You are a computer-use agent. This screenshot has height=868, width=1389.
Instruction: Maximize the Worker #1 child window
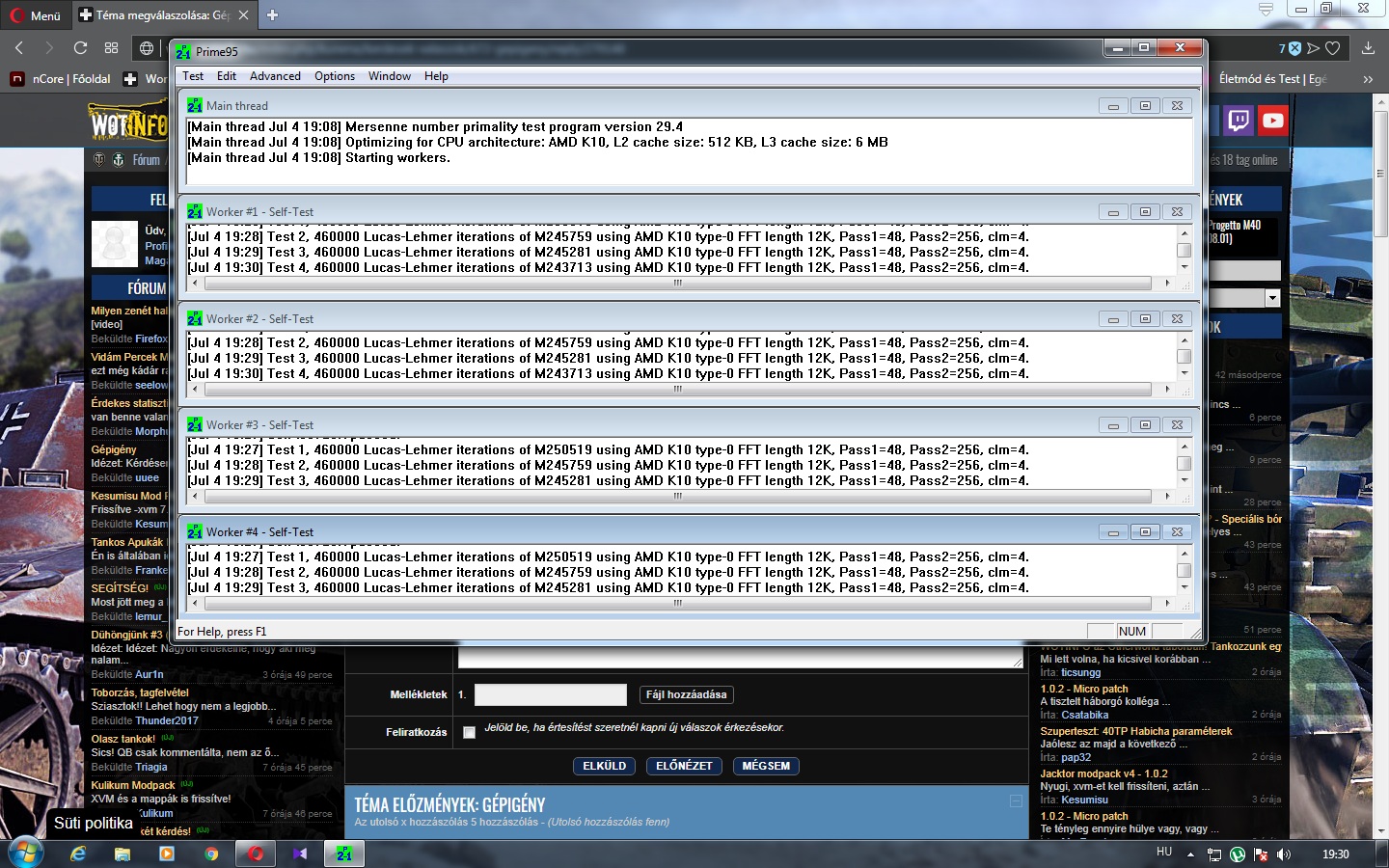point(1145,212)
